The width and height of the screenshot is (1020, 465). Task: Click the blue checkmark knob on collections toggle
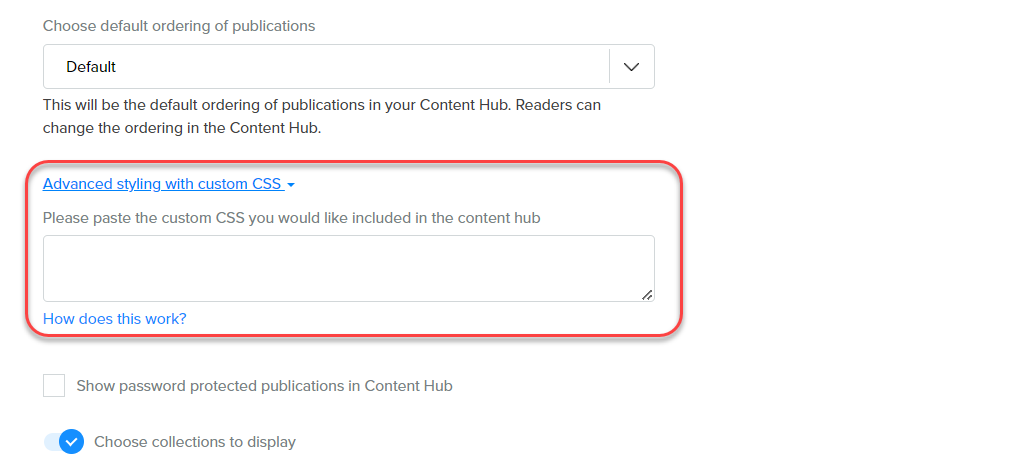tap(71, 442)
